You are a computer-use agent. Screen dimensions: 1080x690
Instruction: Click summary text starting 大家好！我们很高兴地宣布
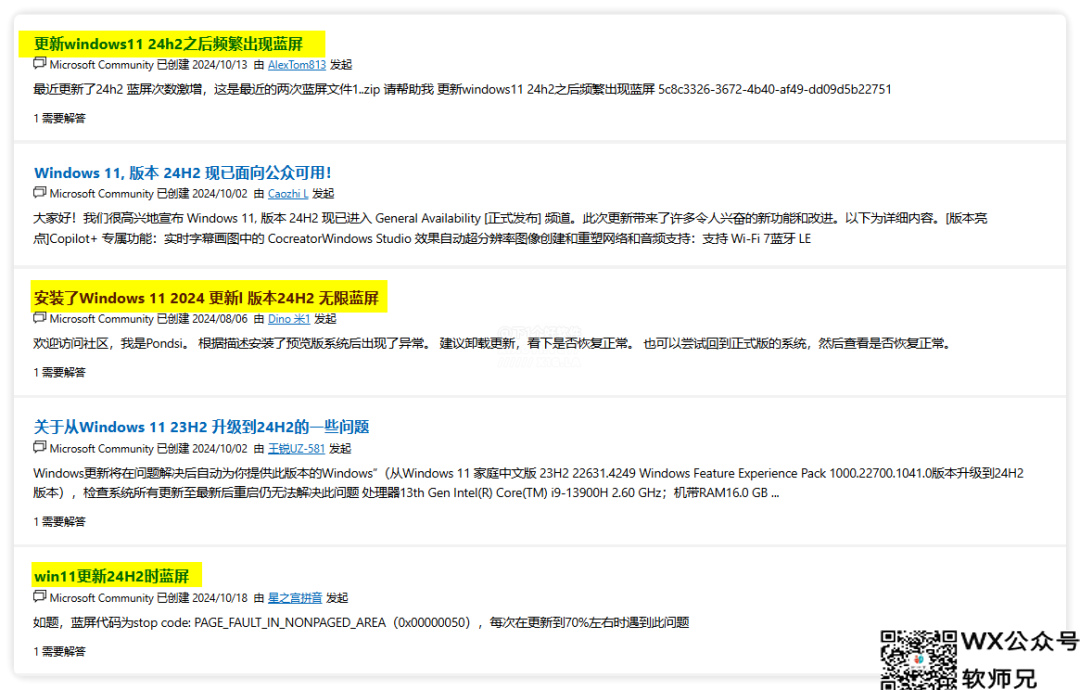(510, 229)
